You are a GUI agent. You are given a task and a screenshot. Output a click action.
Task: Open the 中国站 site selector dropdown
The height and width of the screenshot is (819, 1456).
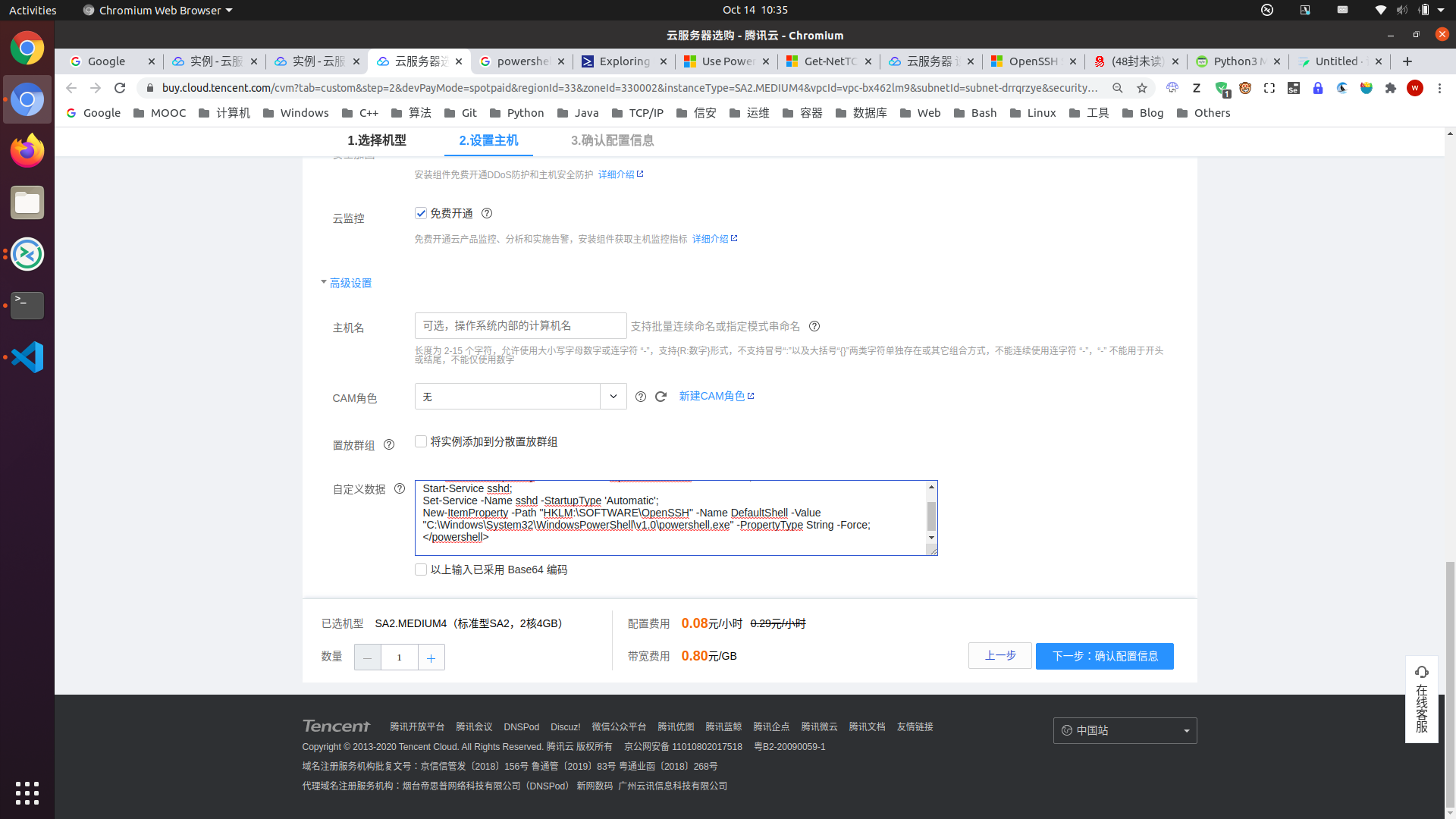click(1125, 730)
